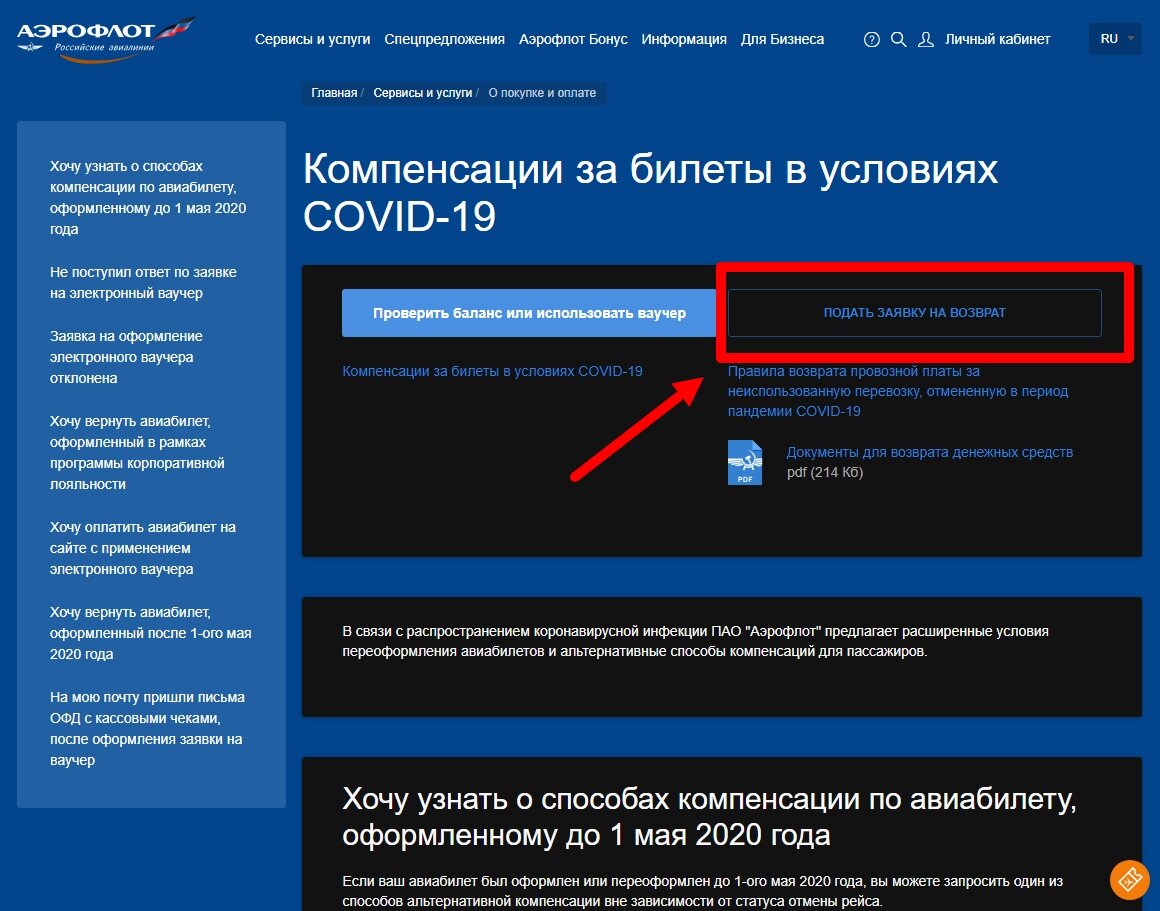Screen dimensions: 1160x911
Task: Select sidebar item about письма ОФД с чеками
Action: tap(147, 728)
